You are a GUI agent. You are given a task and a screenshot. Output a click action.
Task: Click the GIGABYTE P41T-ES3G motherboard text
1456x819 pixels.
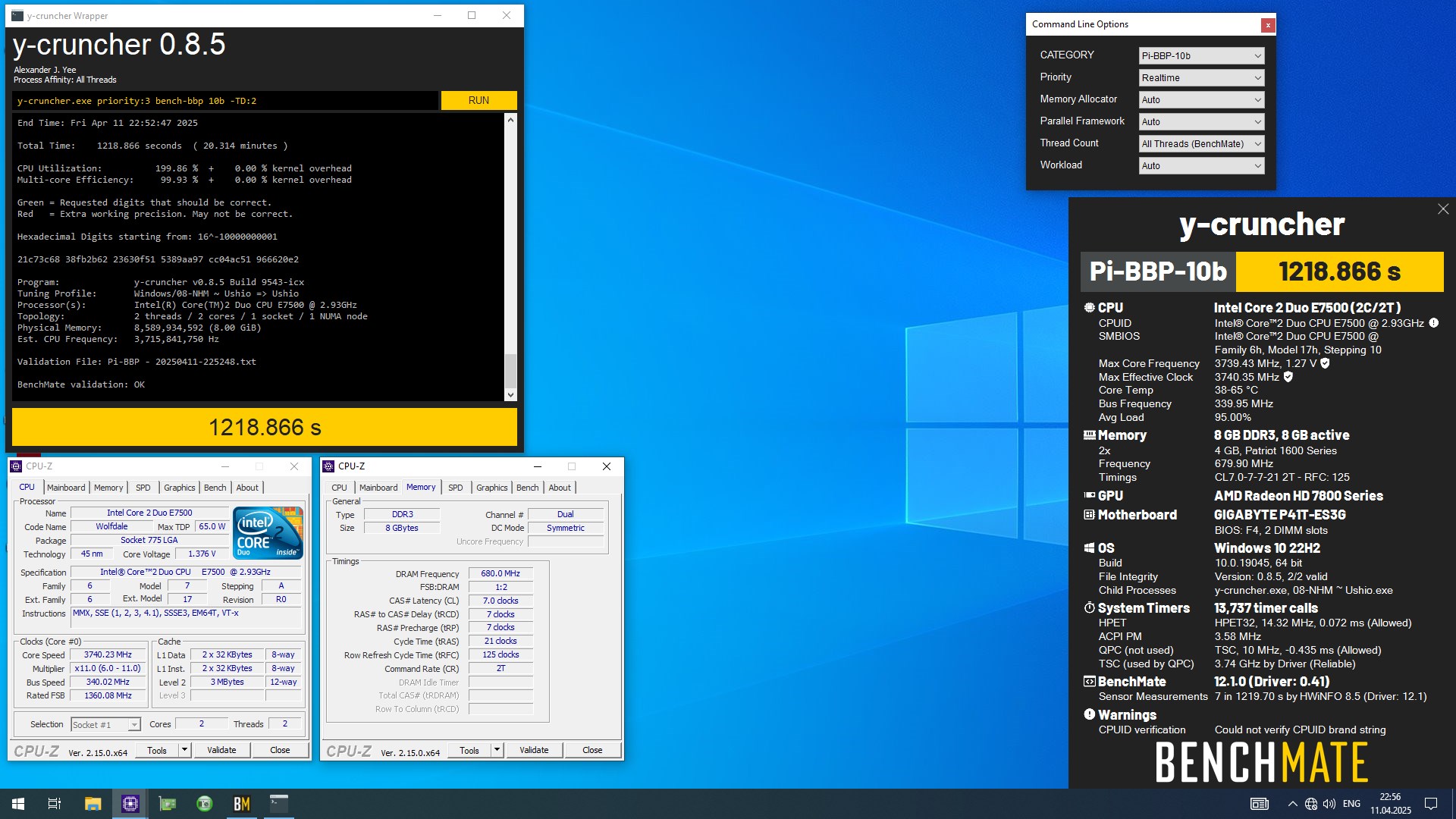pos(1279,515)
